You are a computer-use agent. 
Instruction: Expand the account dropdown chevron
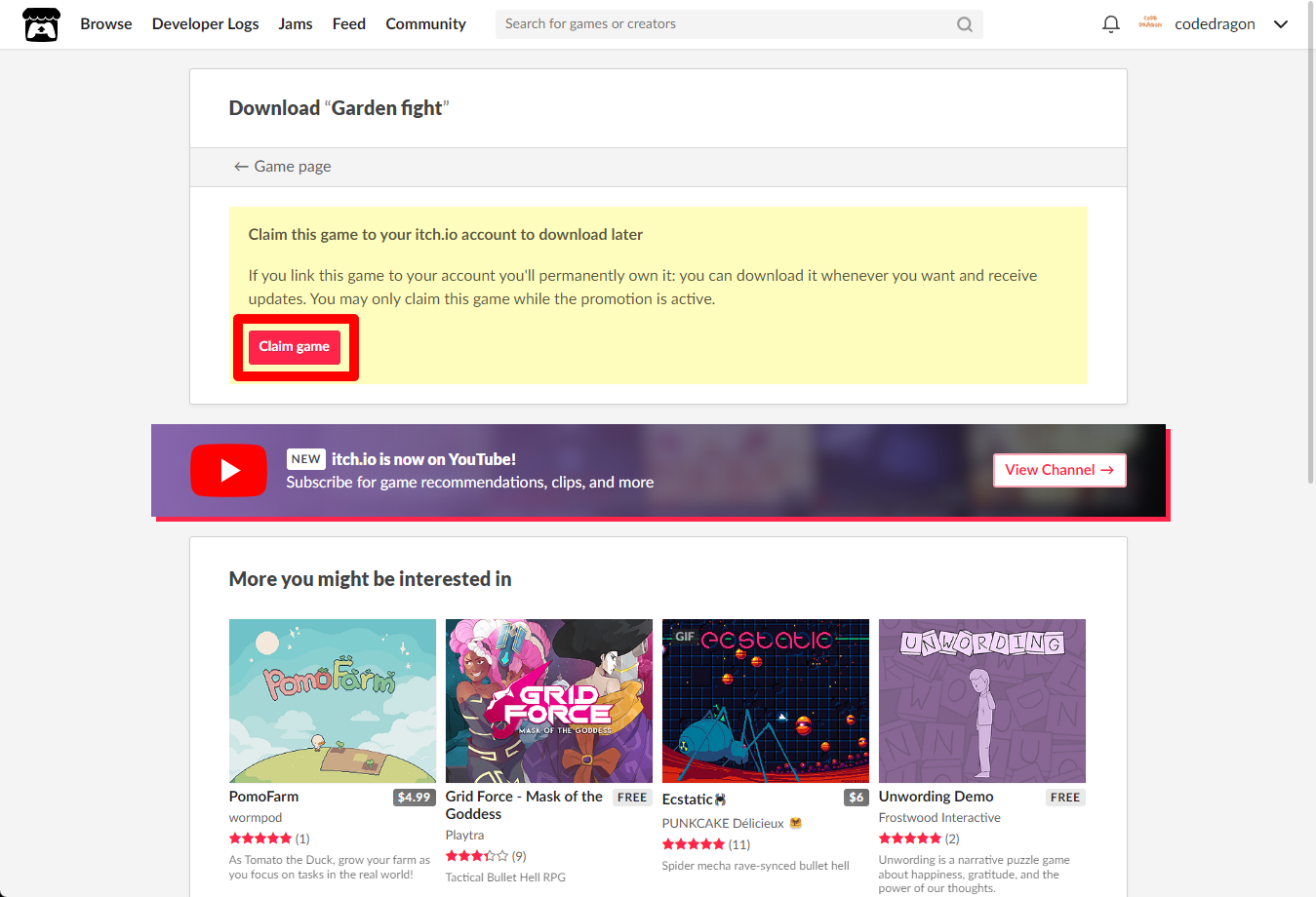pyautogui.click(x=1281, y=24)
